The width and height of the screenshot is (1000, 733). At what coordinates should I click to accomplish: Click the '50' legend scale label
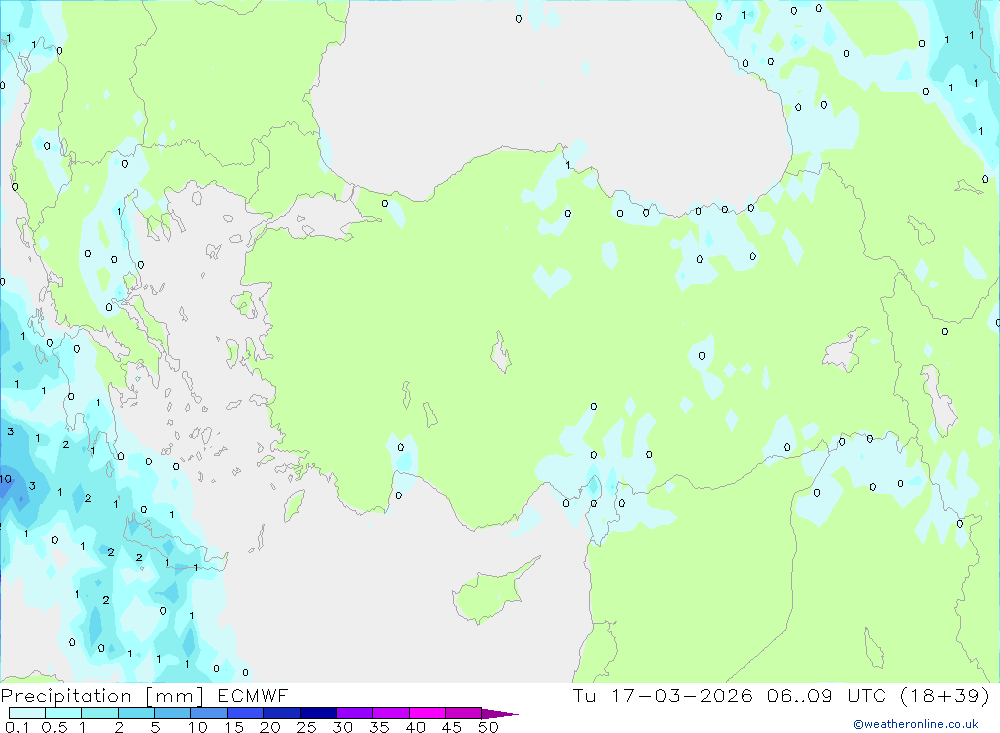[x=488, y=727]
